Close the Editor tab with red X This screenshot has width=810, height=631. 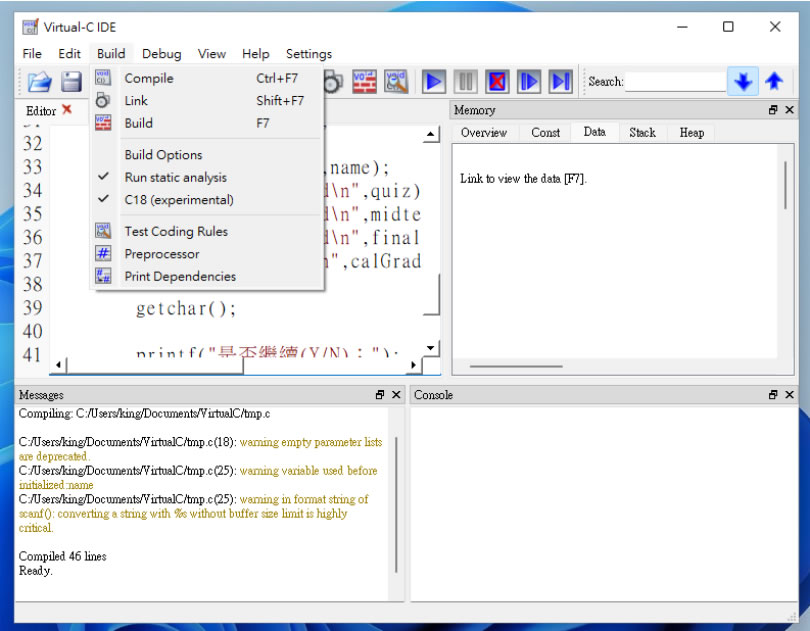67,109
